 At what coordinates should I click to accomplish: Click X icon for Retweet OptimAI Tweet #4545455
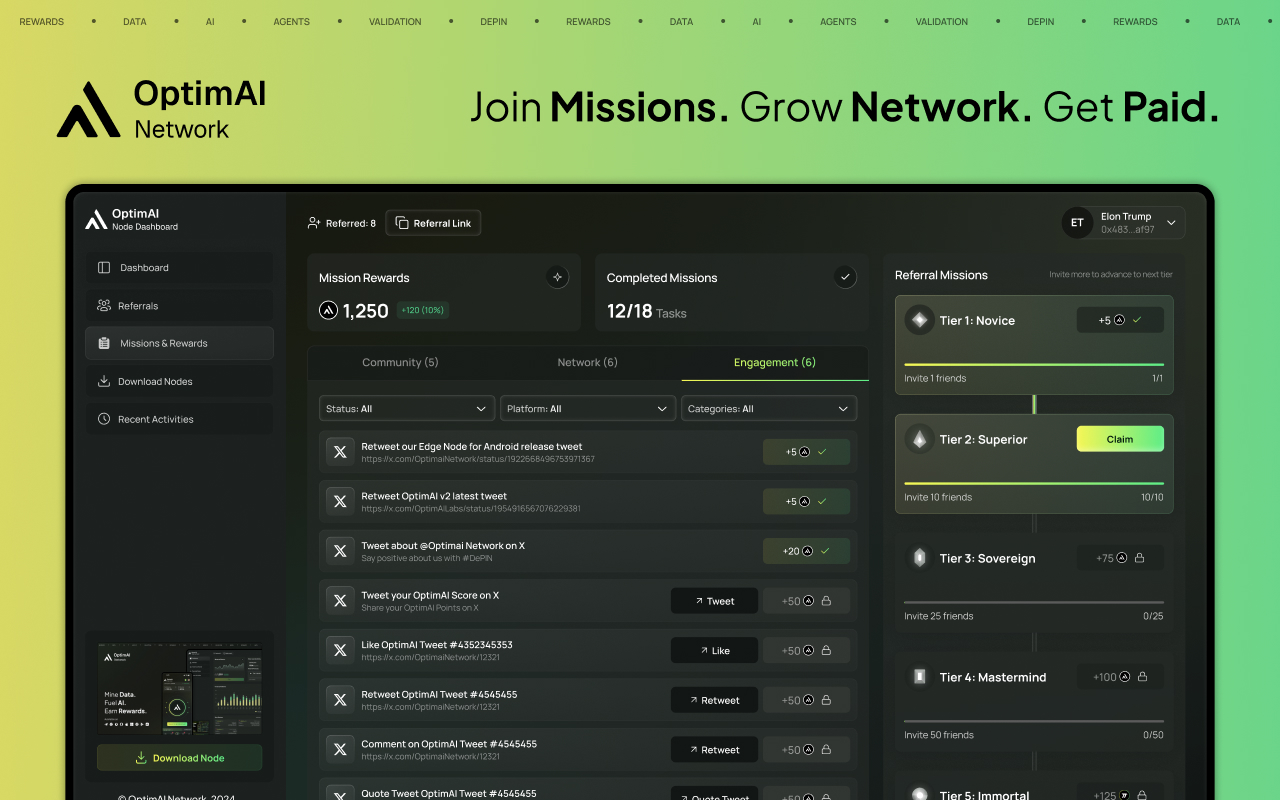[x=340, y=700]
